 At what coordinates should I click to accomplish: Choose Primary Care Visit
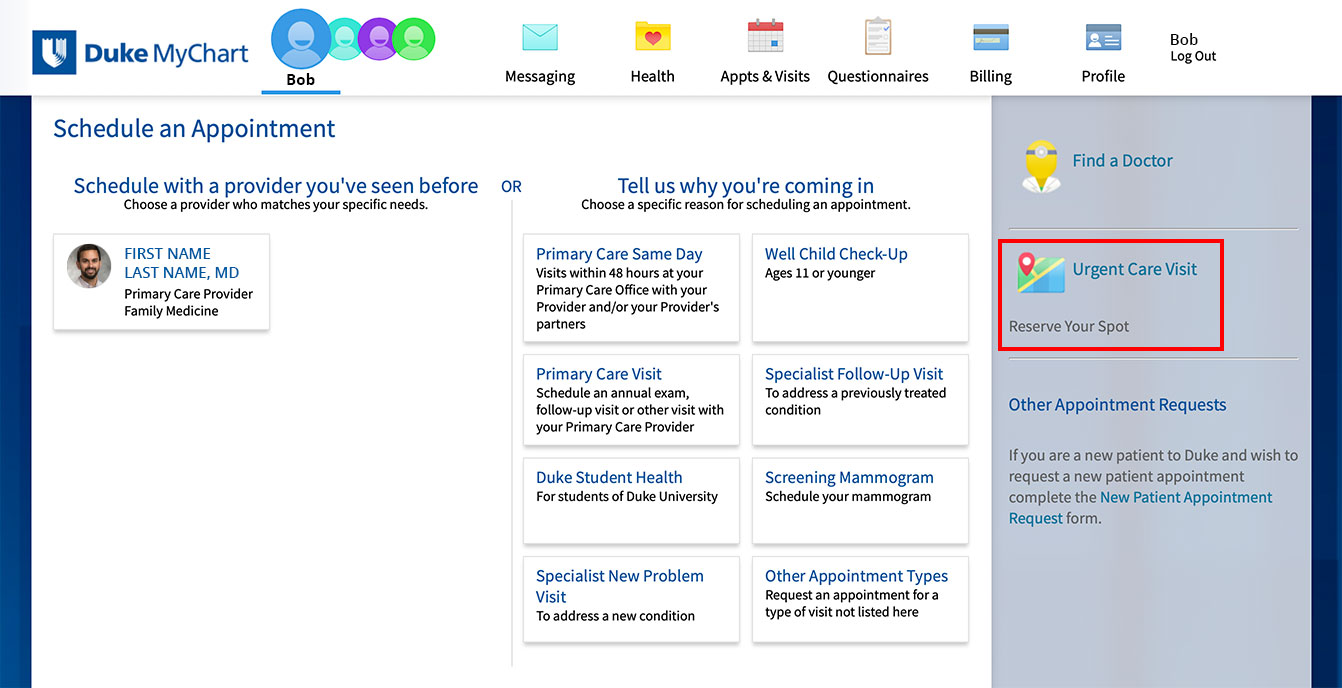631,400
